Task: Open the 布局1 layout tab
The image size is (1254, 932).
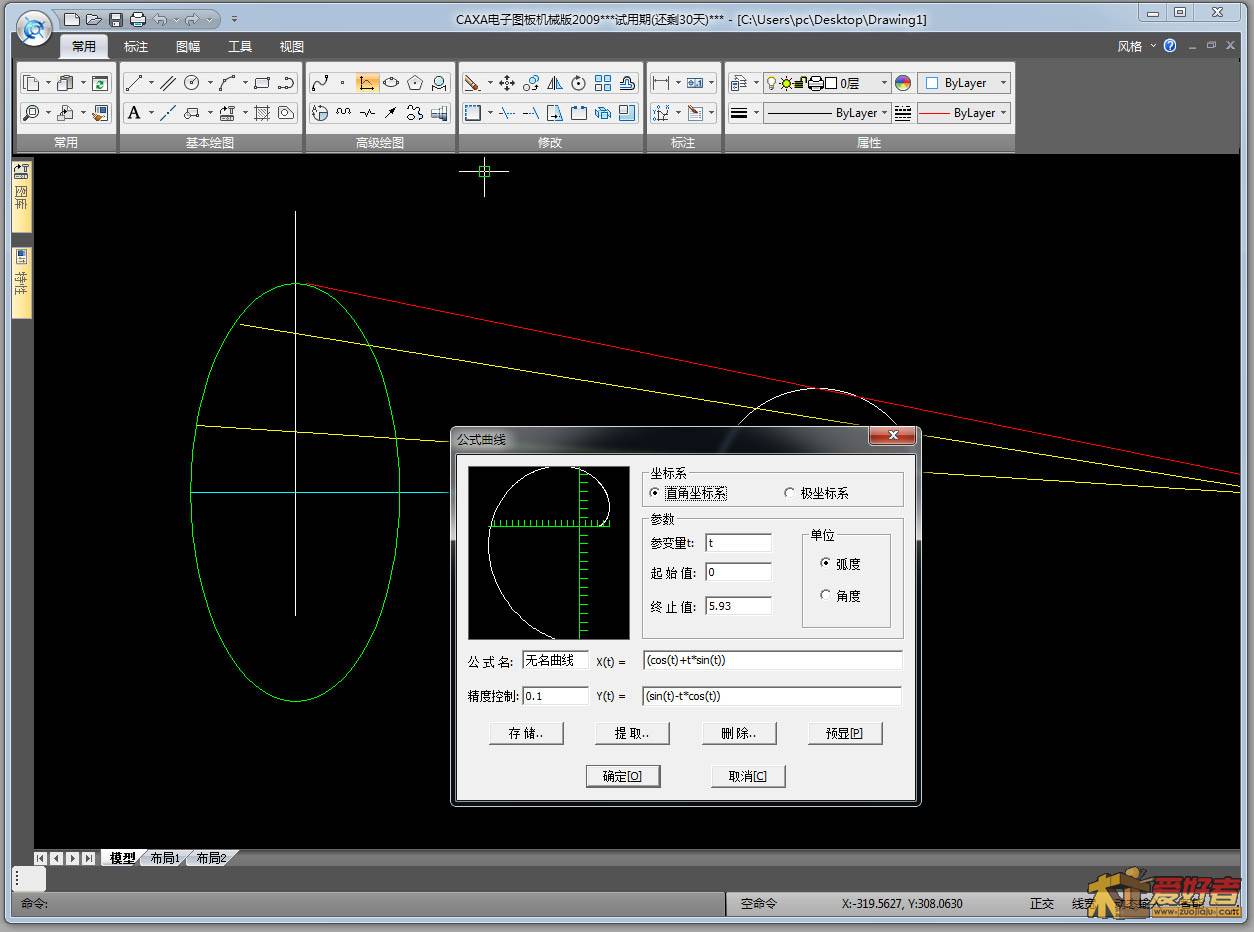Action: coord(164,858)
